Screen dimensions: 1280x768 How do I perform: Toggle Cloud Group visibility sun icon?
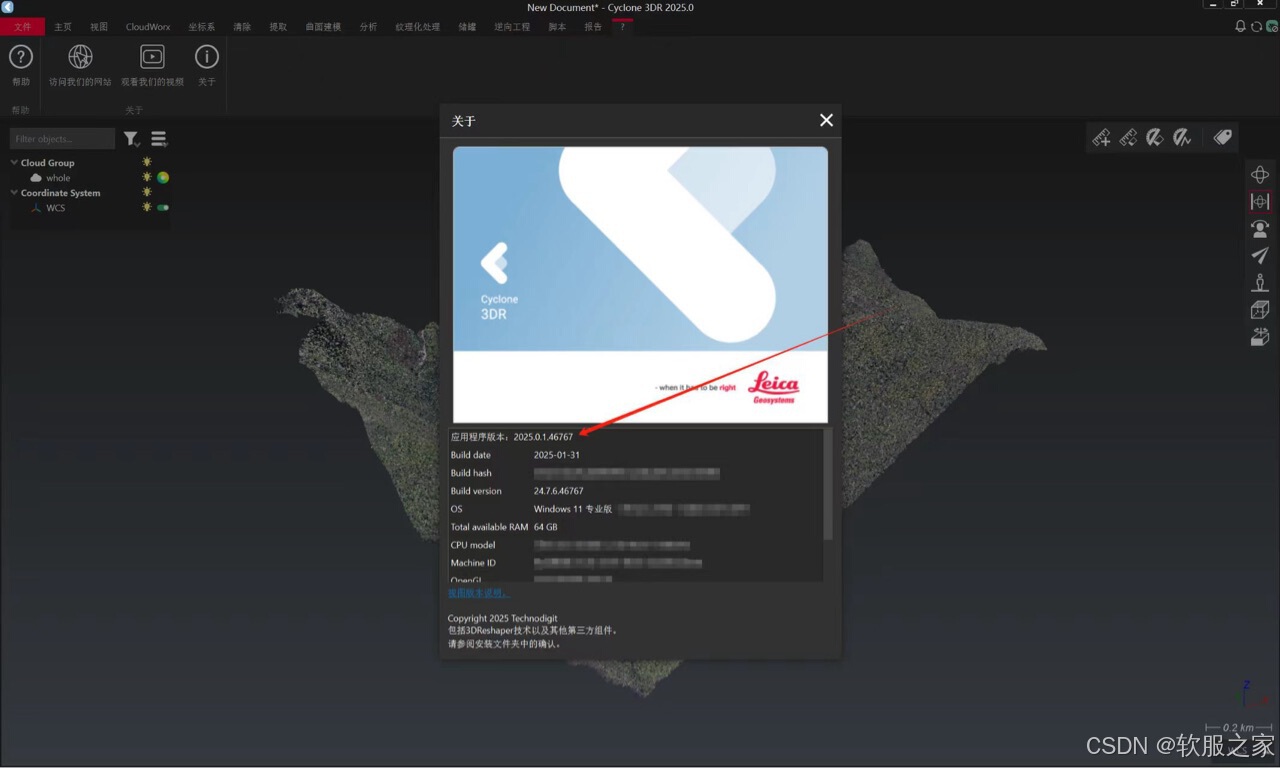click(147, 162)
